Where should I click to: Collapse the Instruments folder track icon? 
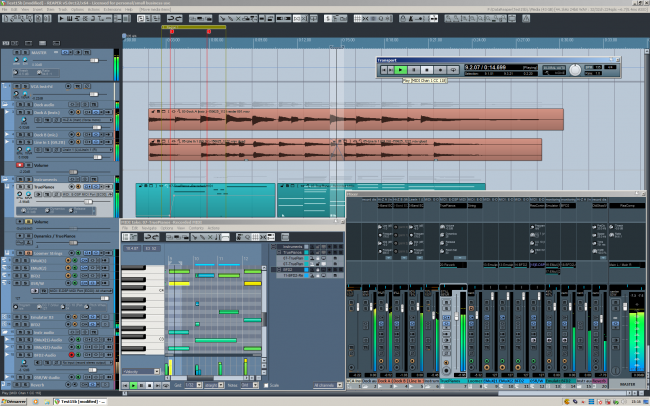tap(5, 179)
